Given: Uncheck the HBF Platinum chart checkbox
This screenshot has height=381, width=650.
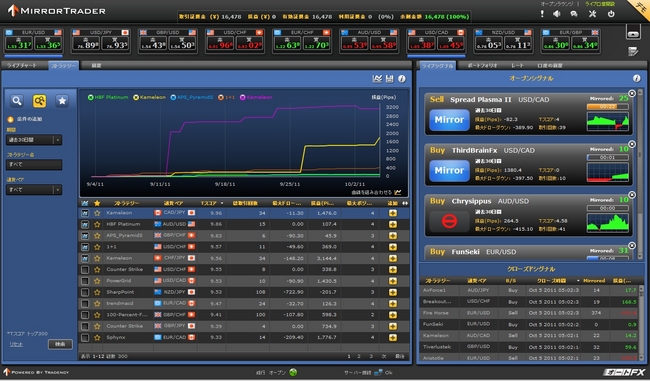Looking at the screenshot, I should 85,224.
